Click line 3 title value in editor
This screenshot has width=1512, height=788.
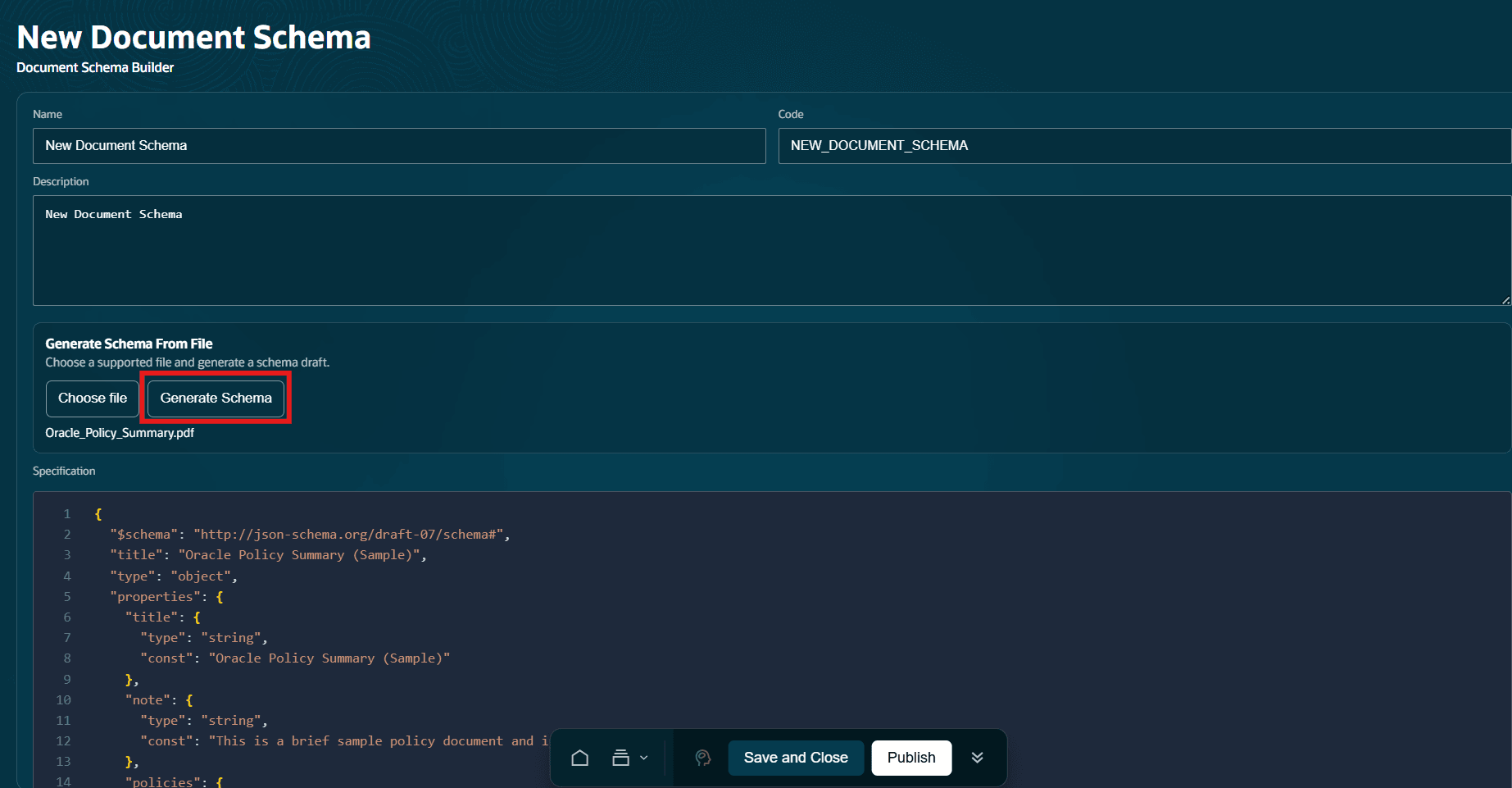tap(299, 555)
